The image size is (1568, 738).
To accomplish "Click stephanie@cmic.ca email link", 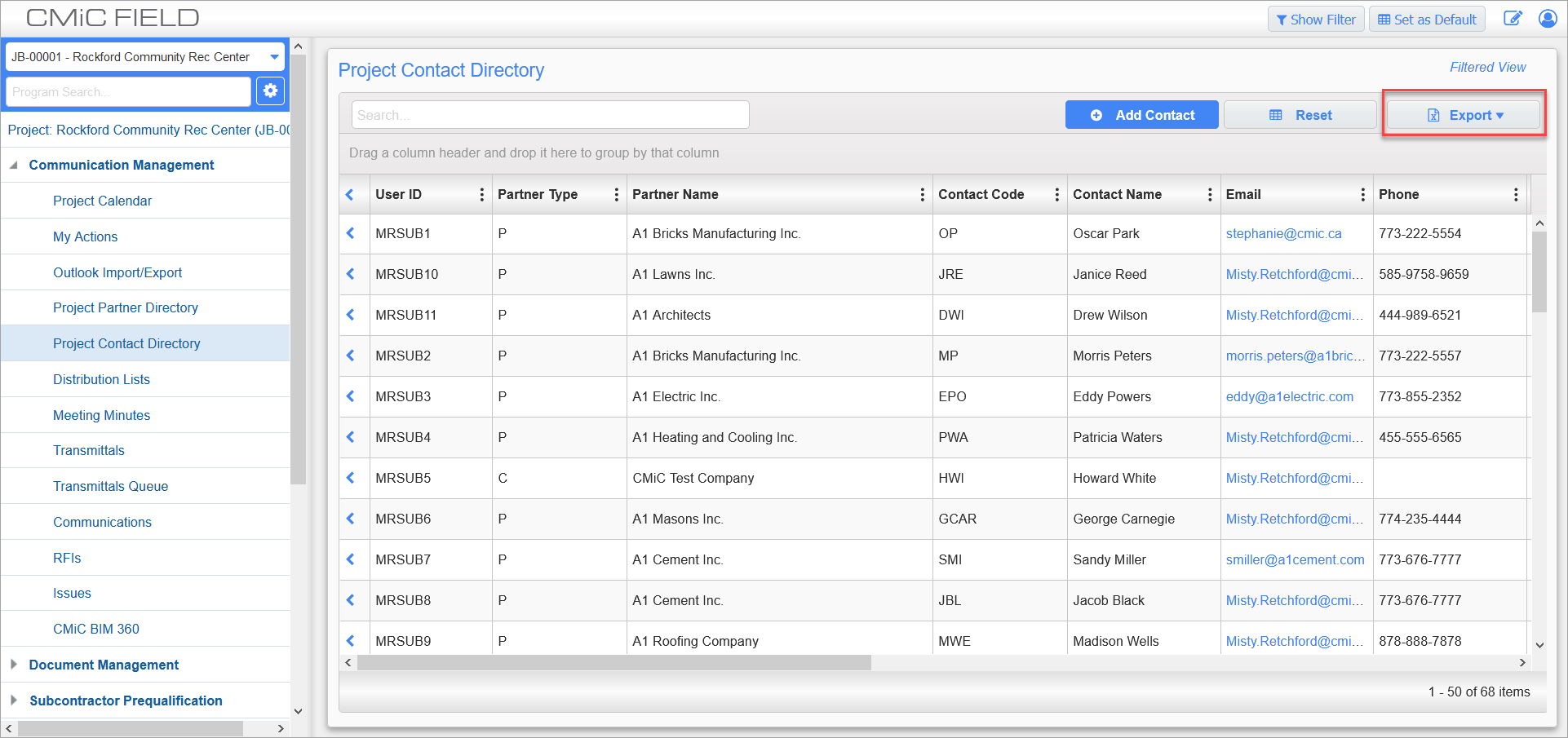I will 1283,233.
